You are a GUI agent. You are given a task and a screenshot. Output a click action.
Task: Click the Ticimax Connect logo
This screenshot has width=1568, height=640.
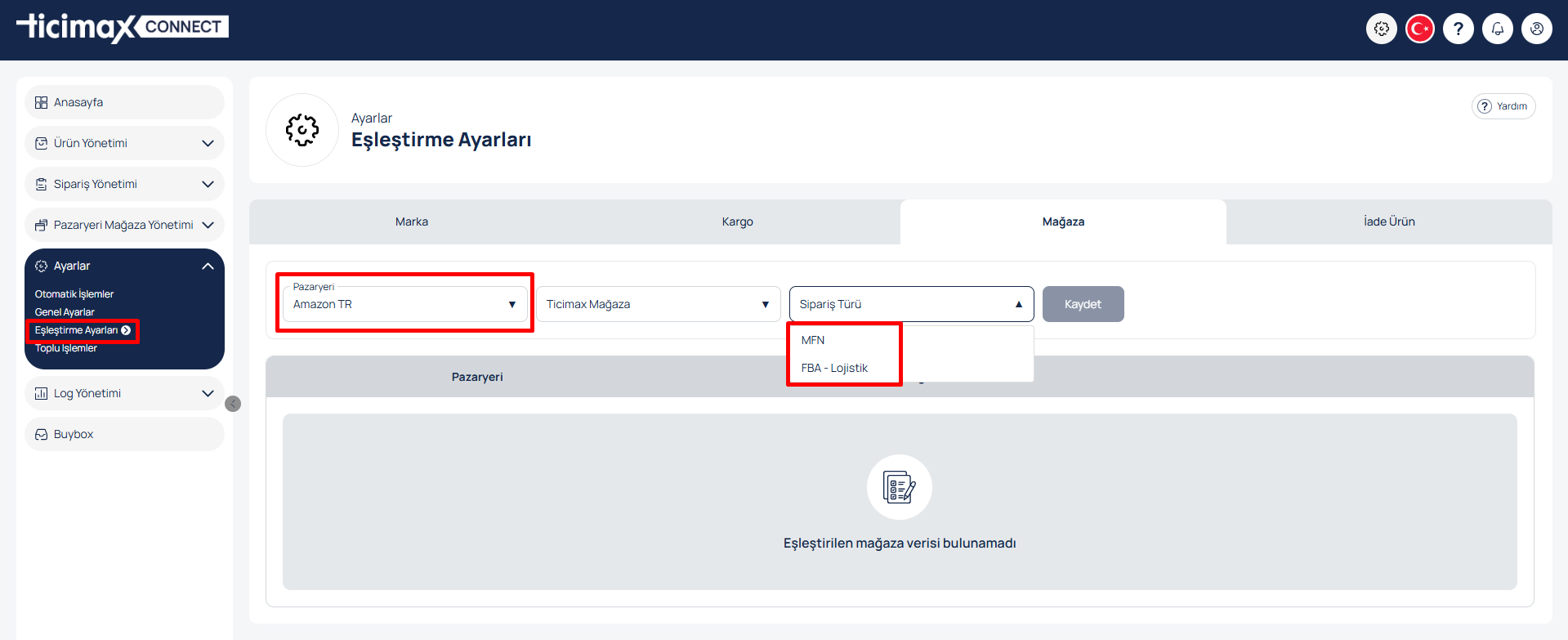tap(123, 28)
